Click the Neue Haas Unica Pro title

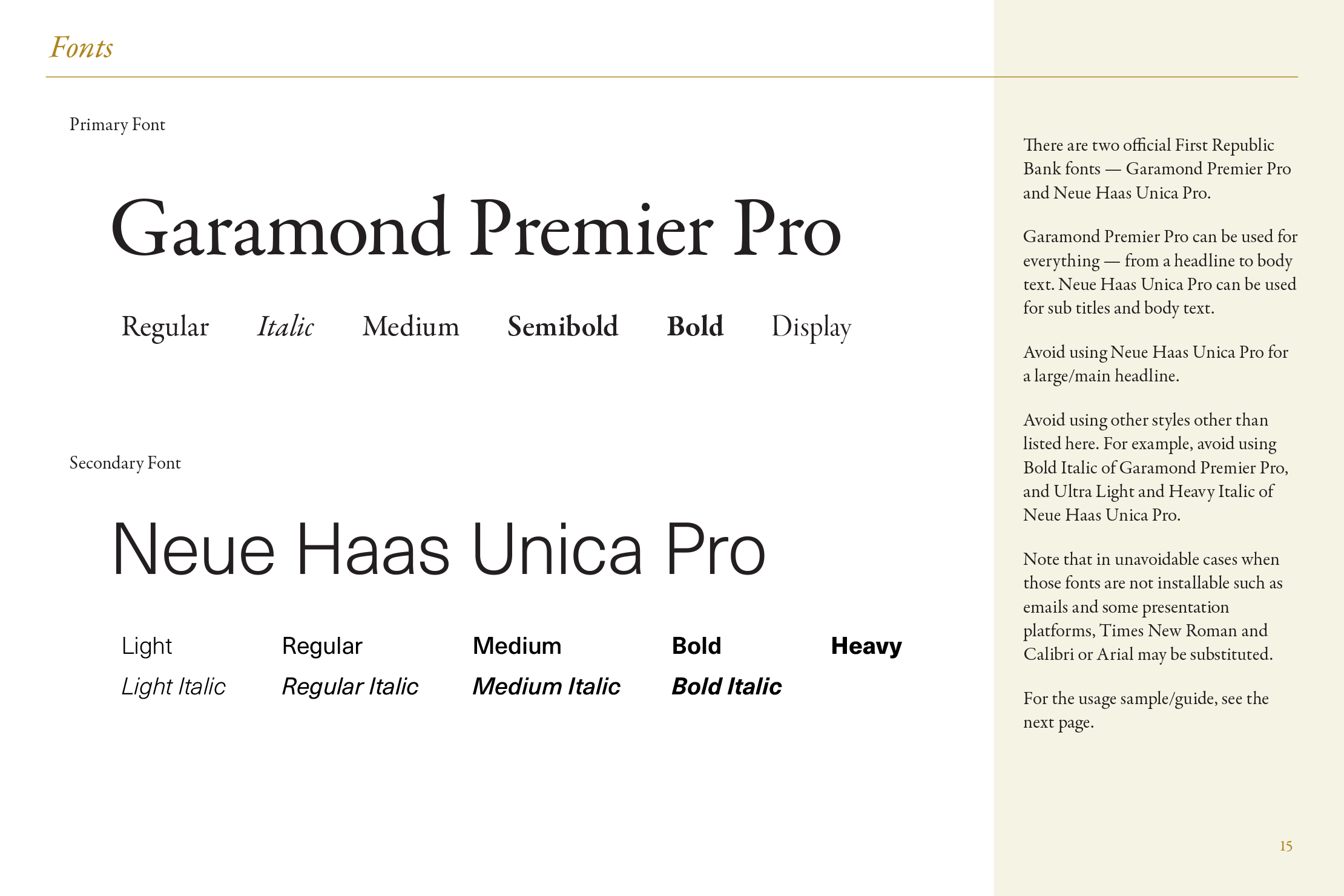439,549
